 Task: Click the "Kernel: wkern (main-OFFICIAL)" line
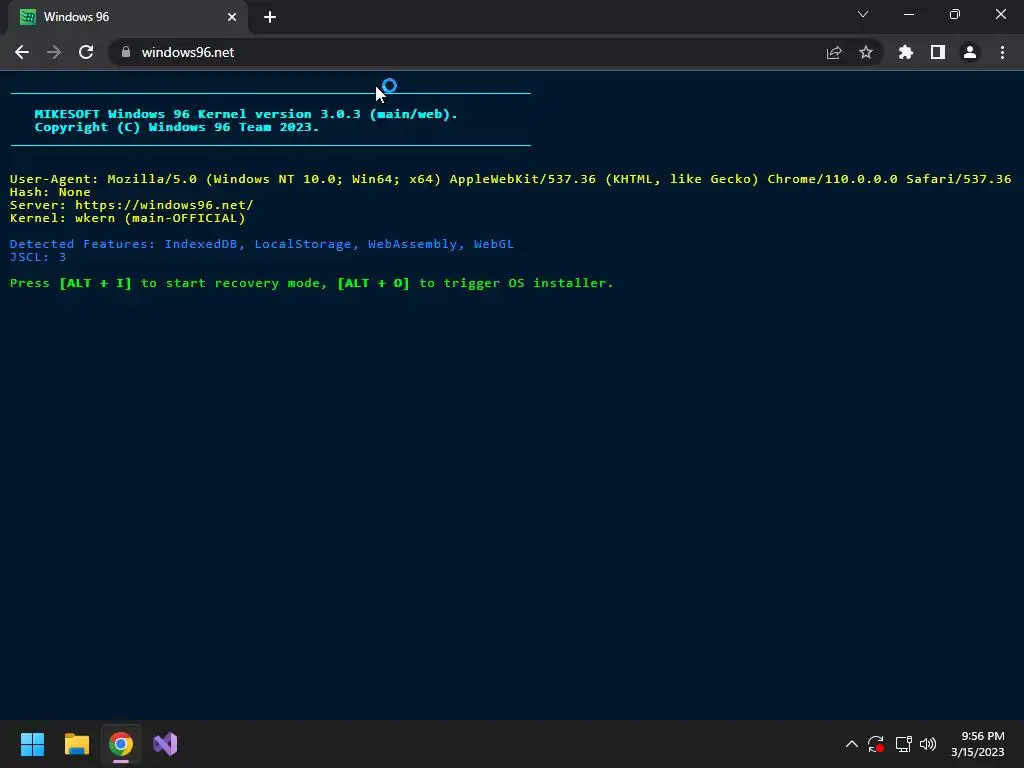(x=128, y=218)
